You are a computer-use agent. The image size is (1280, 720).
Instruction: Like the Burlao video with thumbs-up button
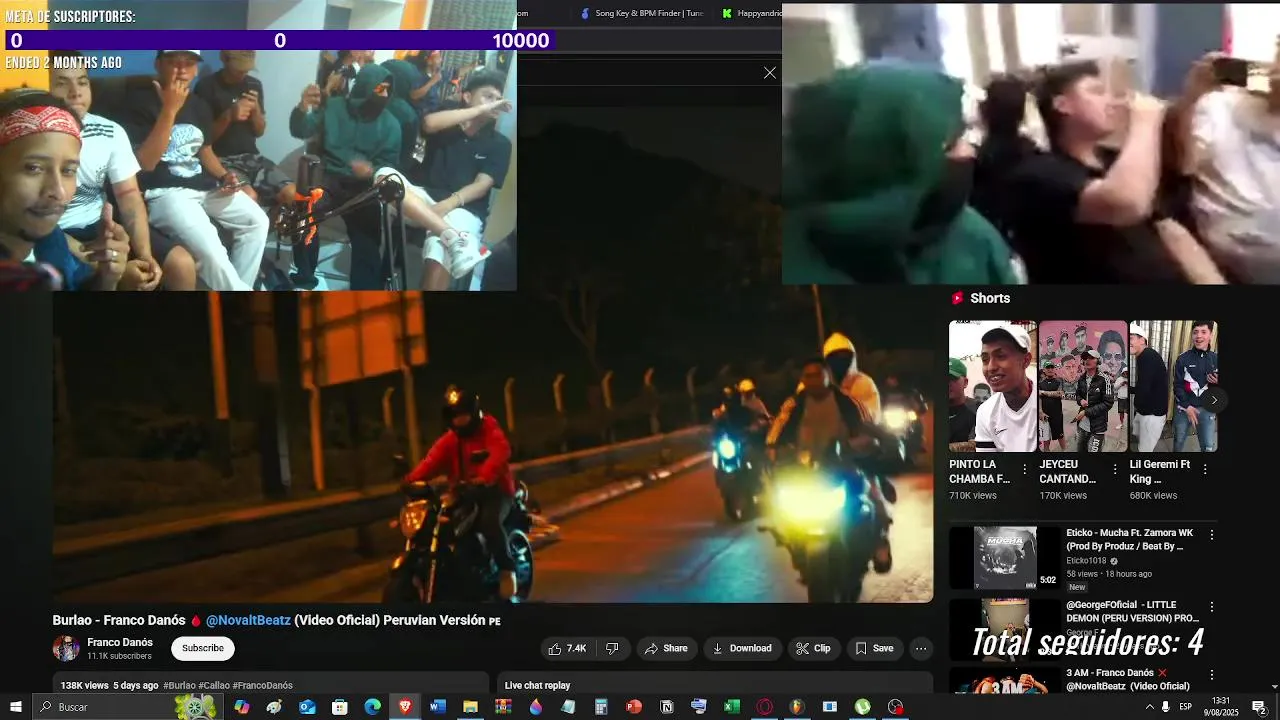pyautogui.click(x=569, y=648)
